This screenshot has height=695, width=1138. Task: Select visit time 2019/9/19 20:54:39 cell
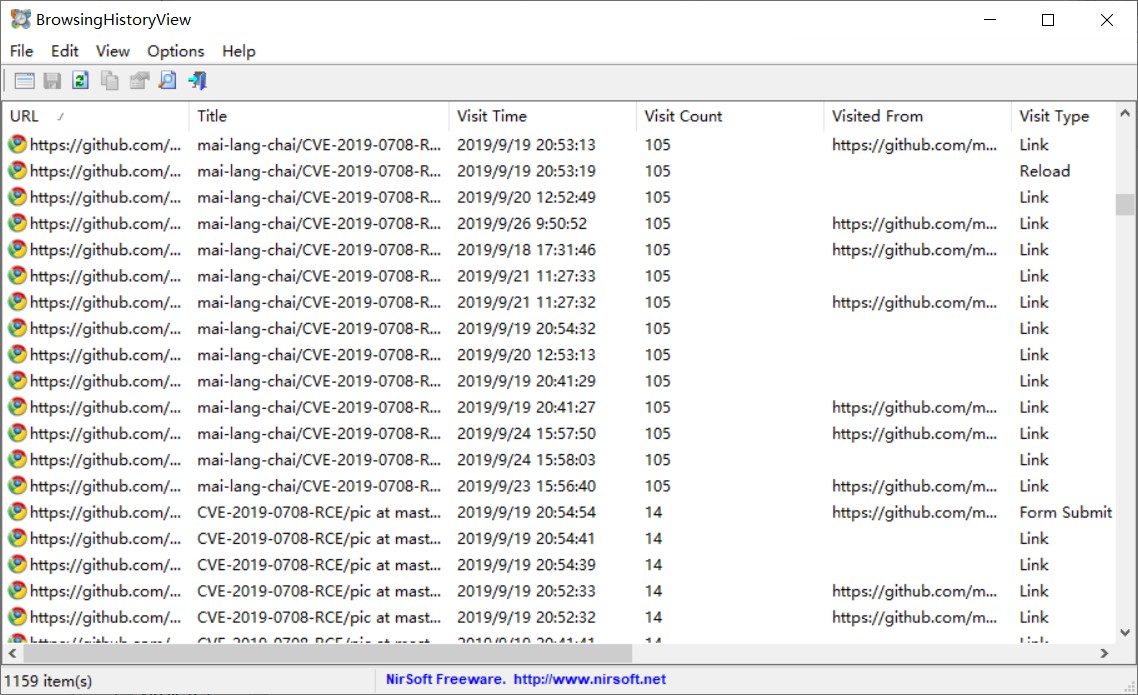[526, 564]
